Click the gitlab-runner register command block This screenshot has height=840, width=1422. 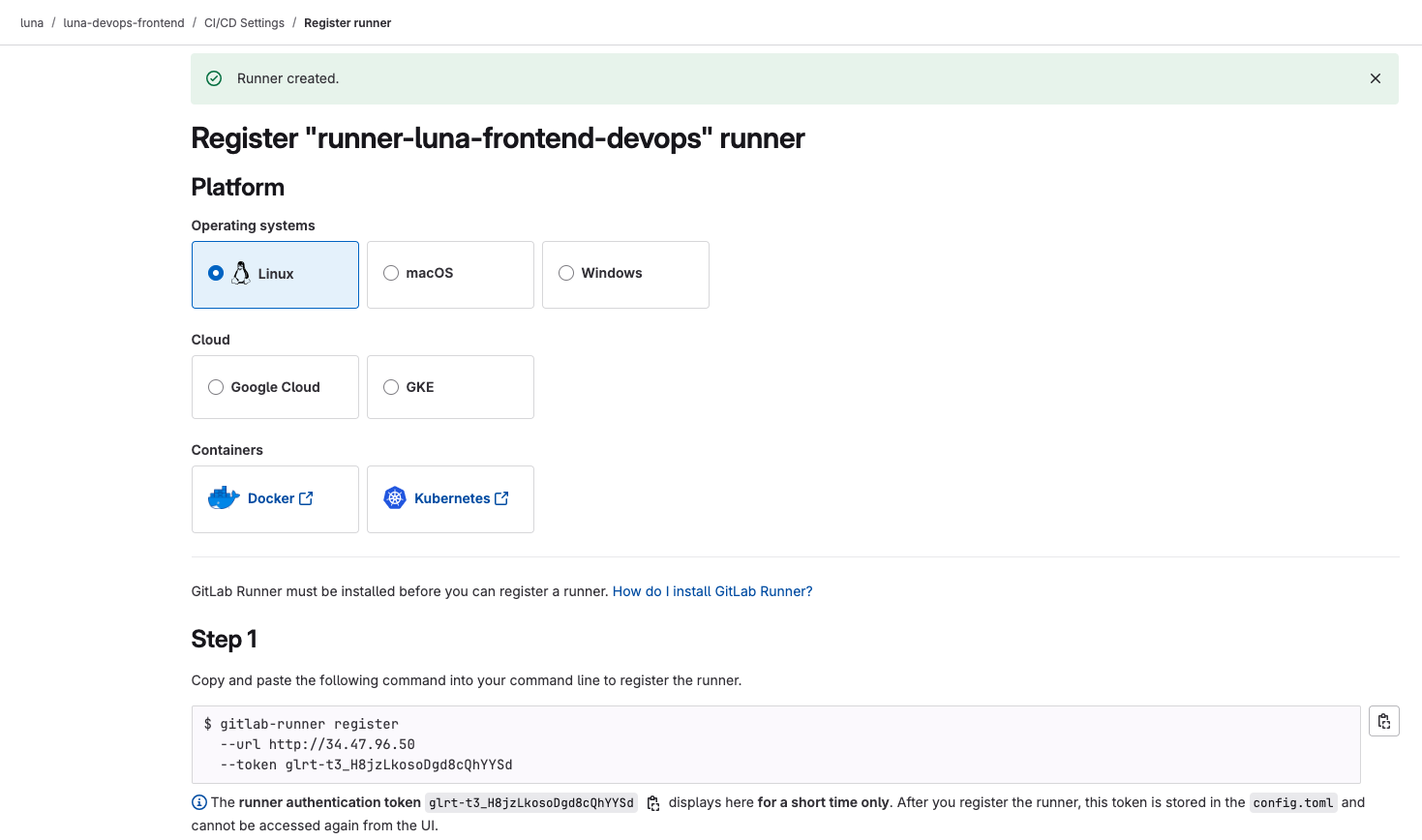tap(776, 744)
